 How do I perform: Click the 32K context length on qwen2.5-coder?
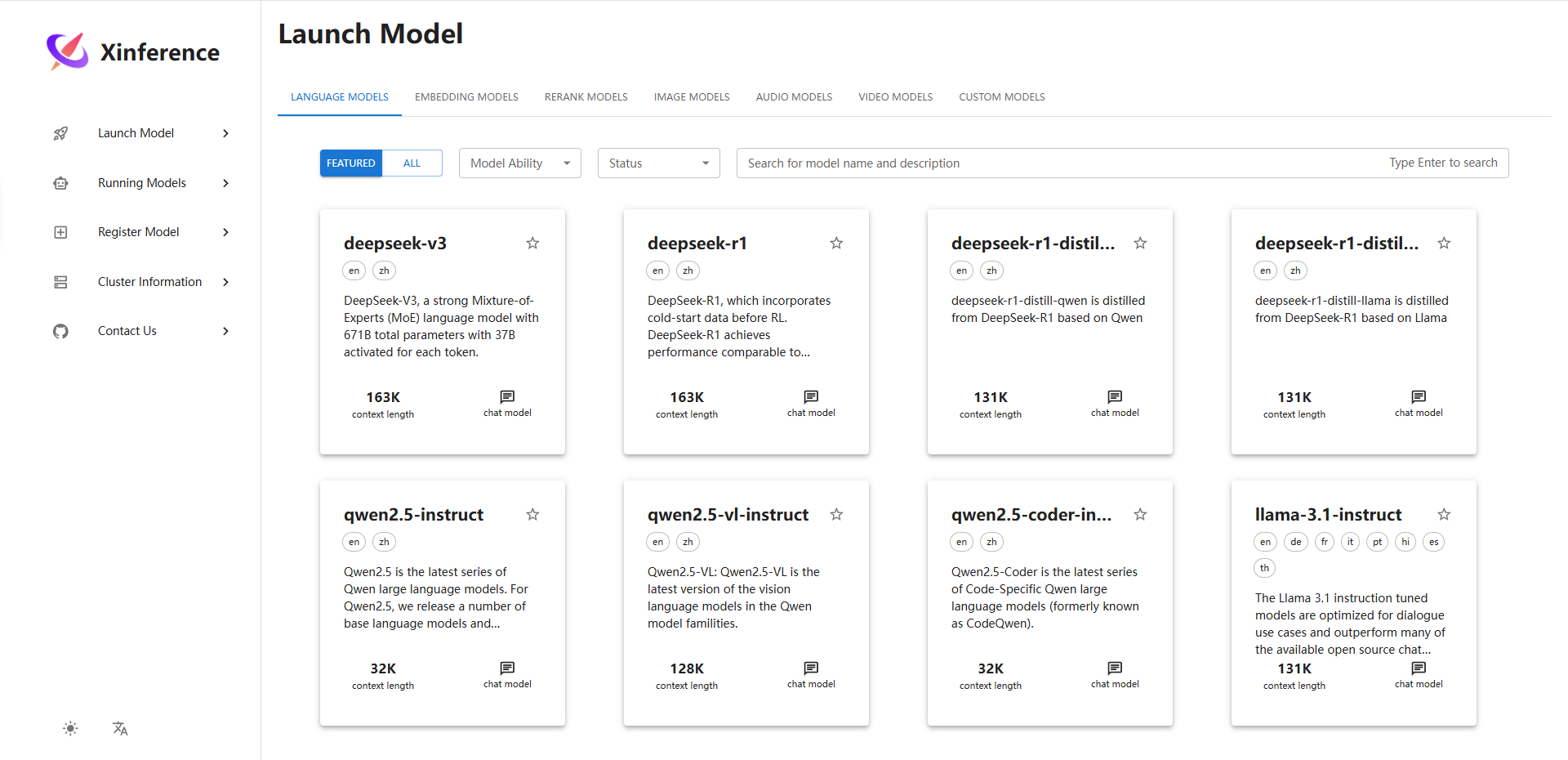coord(991,668)
